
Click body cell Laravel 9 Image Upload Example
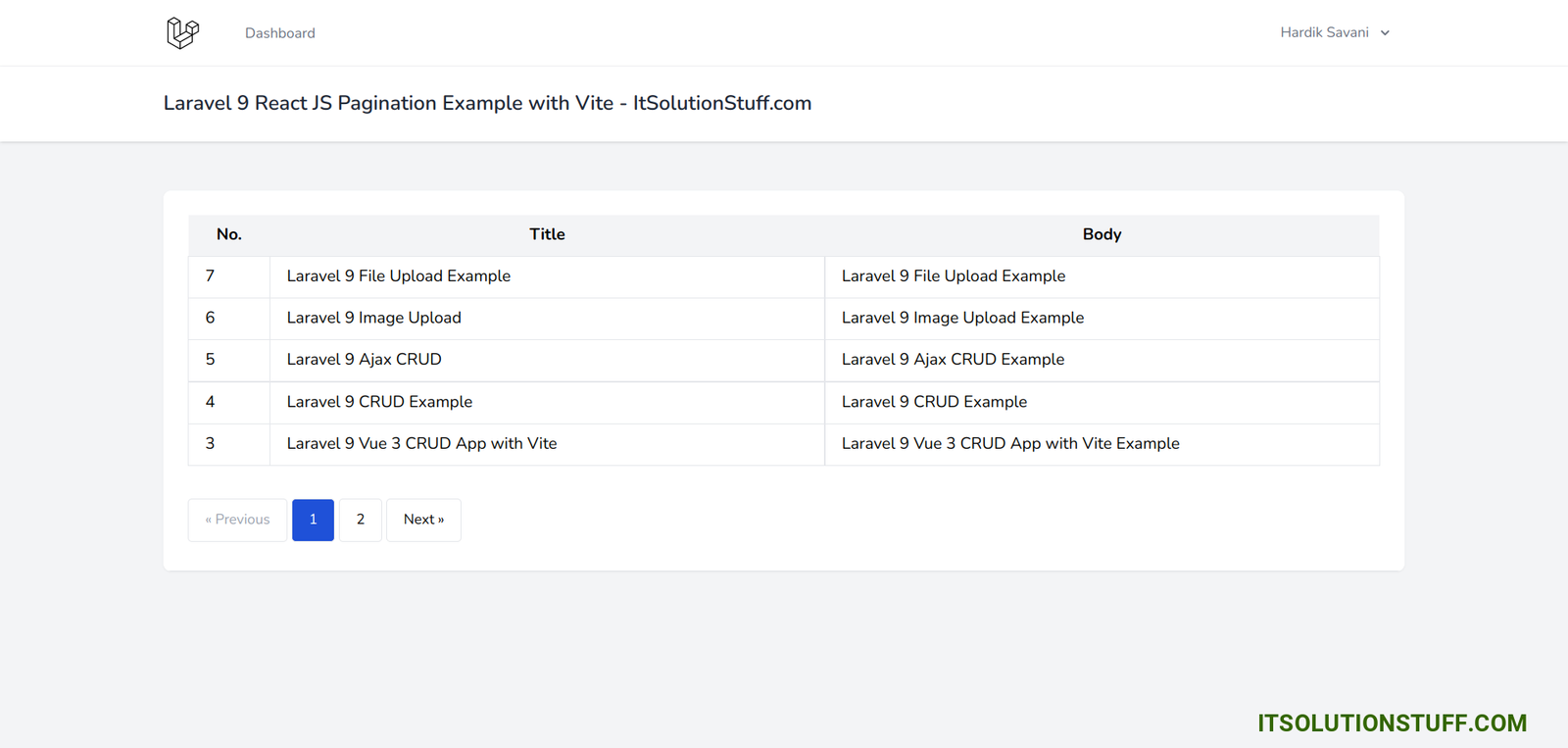point(962,318)
